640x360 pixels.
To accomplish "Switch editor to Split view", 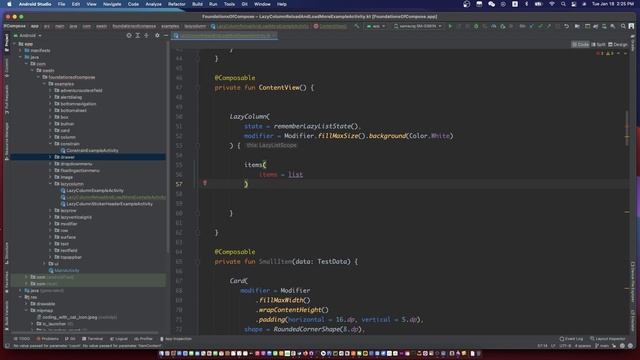I will [598, 44].
